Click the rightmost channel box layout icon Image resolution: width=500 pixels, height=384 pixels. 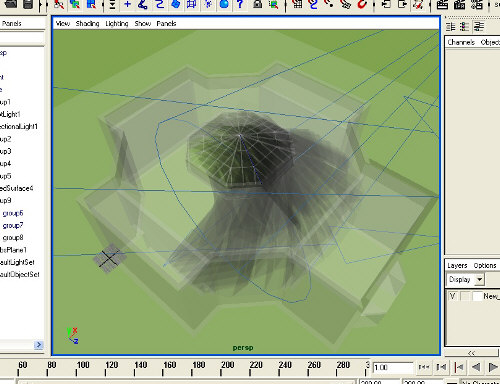pos(479,26)
